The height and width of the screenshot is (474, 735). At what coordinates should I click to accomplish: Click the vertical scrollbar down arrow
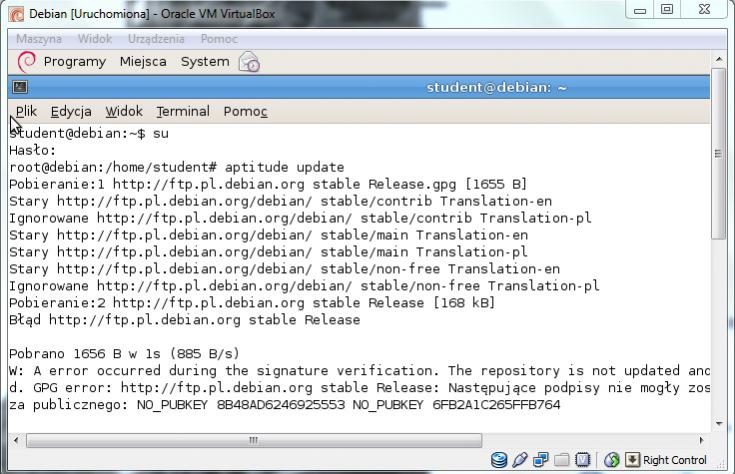[x=719, y=423]
